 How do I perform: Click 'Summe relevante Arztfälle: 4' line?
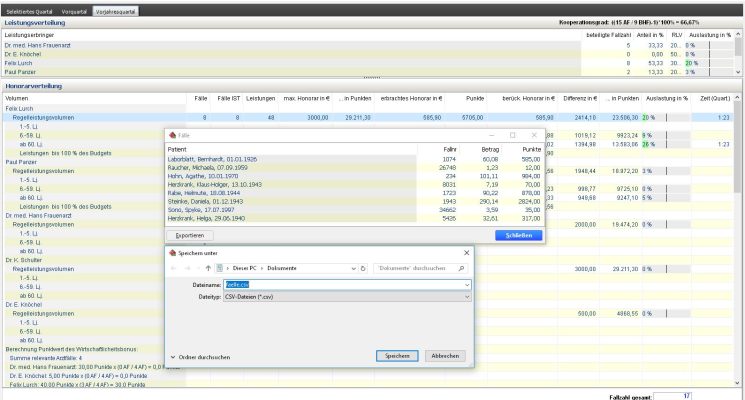(x=46, y=358)
